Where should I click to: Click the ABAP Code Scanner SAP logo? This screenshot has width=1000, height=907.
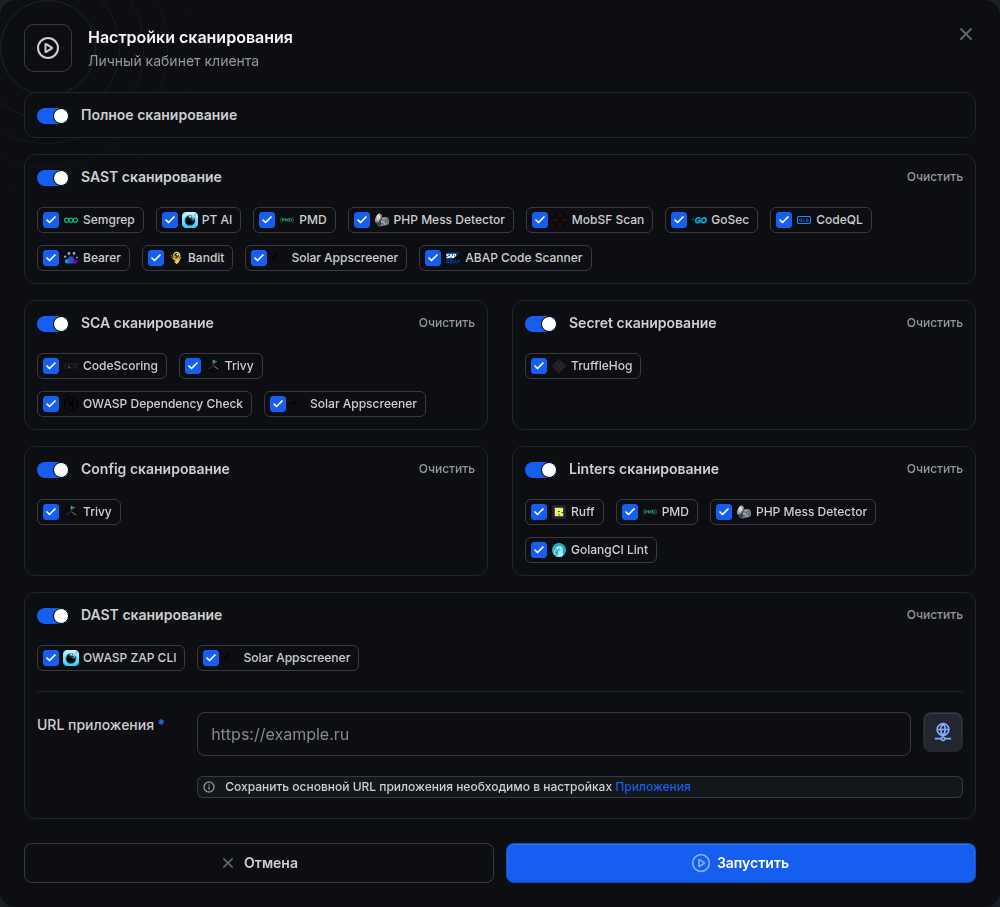pos(453,258)
